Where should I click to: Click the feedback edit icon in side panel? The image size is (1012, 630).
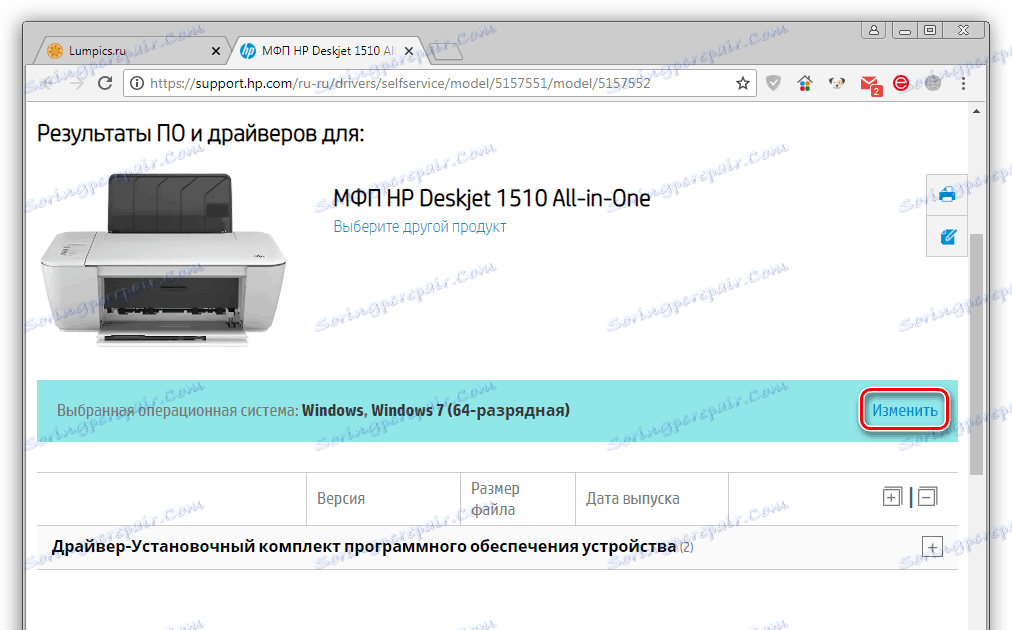click(x=947, y=236)
